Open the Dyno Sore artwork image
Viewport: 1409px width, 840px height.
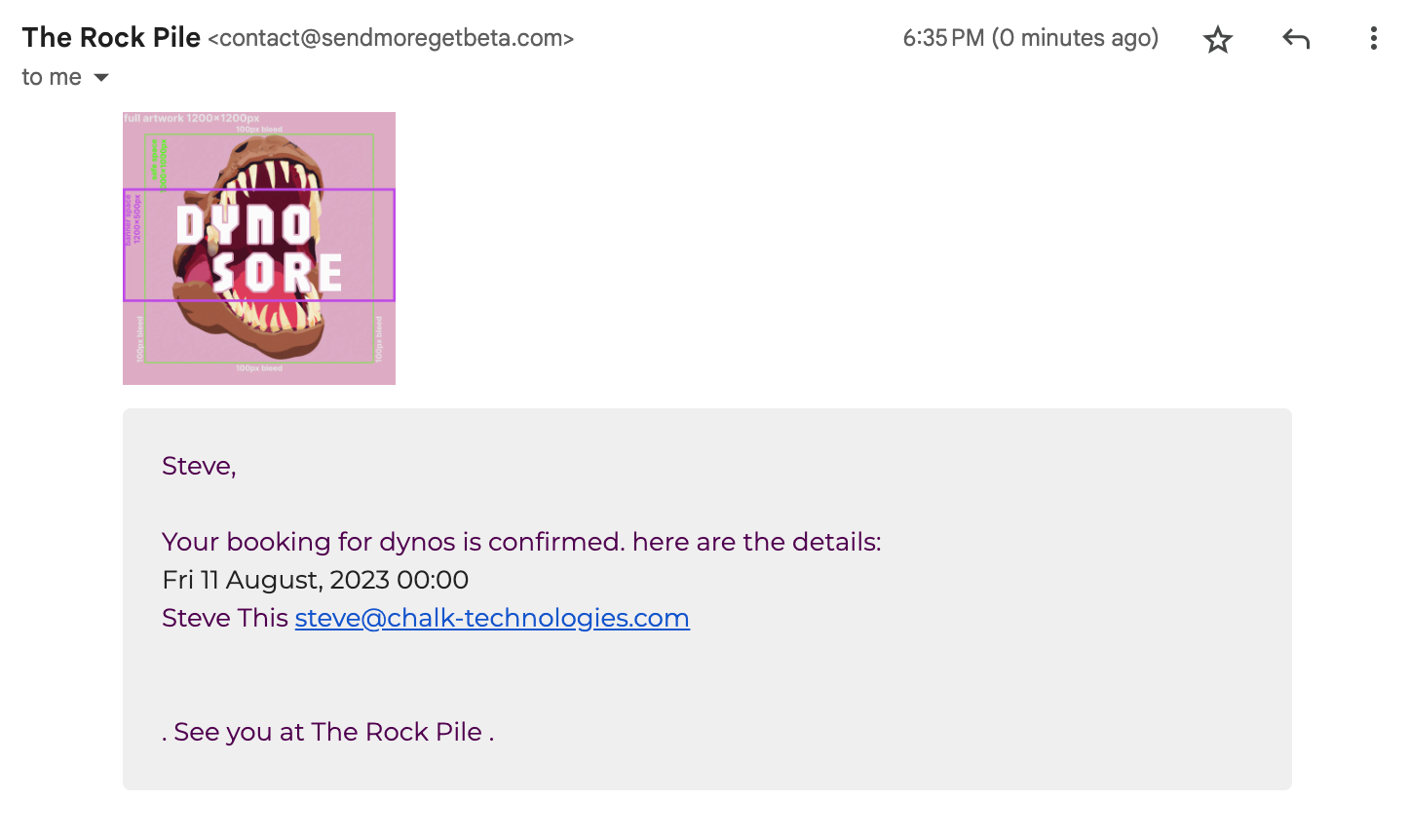click(x=259, y=248)
